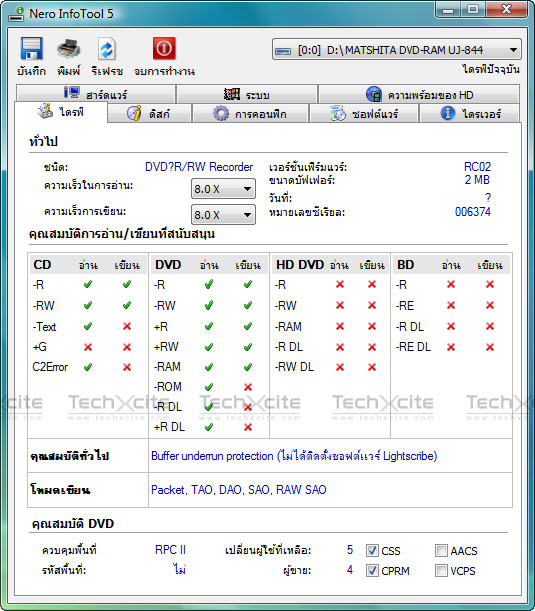Image resolution: width=535 pixels, height=611 pixels.
Task: Click the Disc tab info icon
Action: [x=134, y=113]
